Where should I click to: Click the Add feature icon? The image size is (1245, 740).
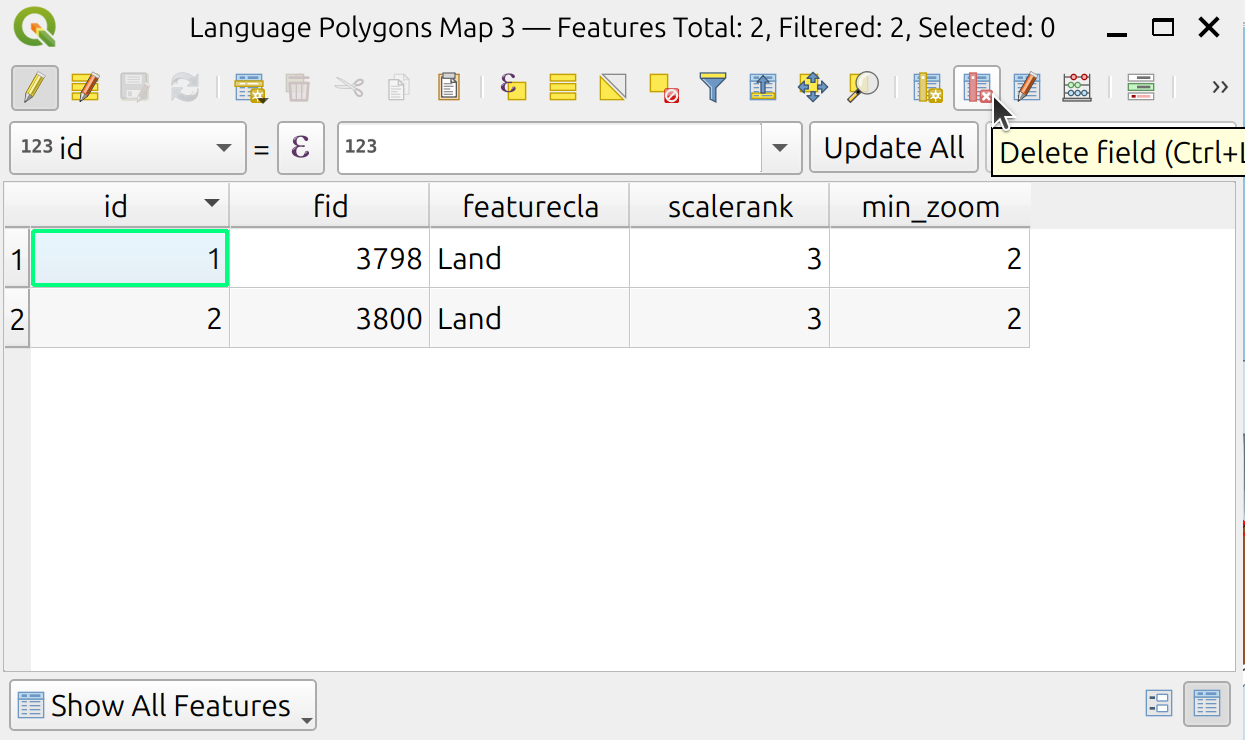249,88
